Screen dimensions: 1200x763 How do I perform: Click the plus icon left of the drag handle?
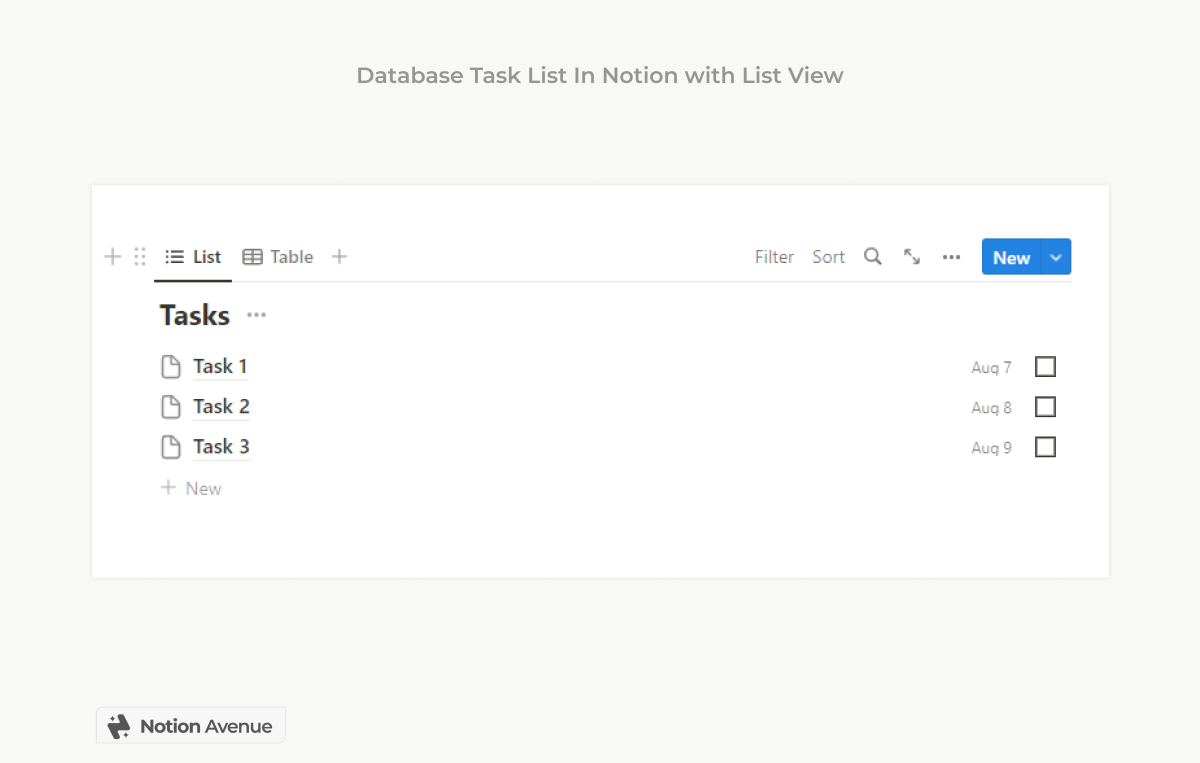(x=112, y=256)
